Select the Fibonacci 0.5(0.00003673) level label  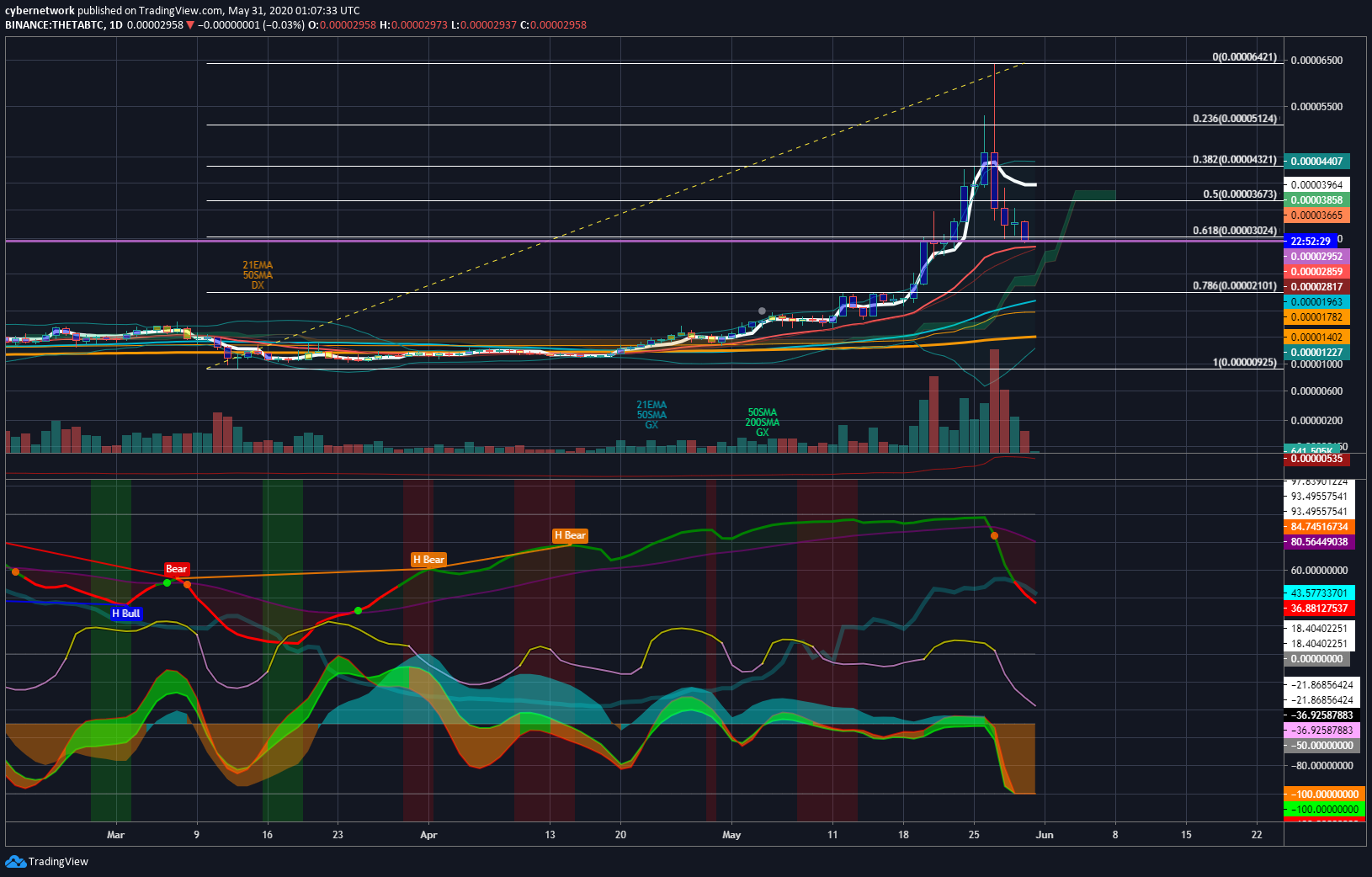coord(1240,194)
